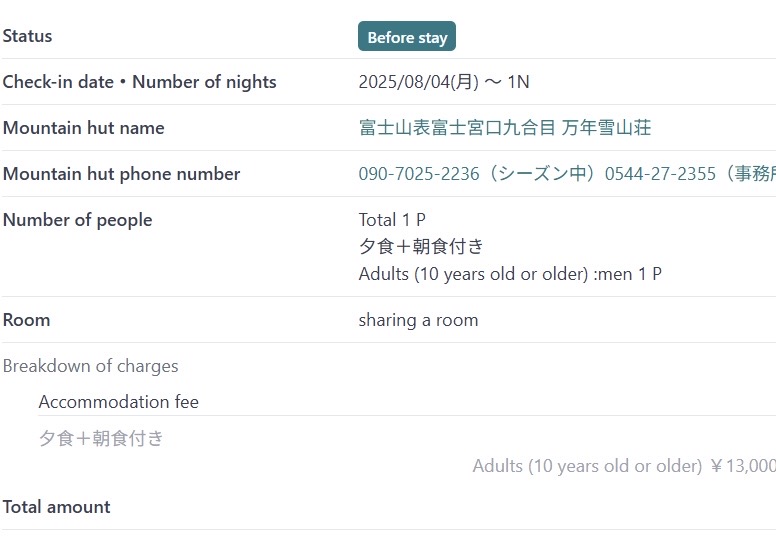Click the Breakdown of charges heading
This screenshot has width=776, height=544.
point(91,366)
